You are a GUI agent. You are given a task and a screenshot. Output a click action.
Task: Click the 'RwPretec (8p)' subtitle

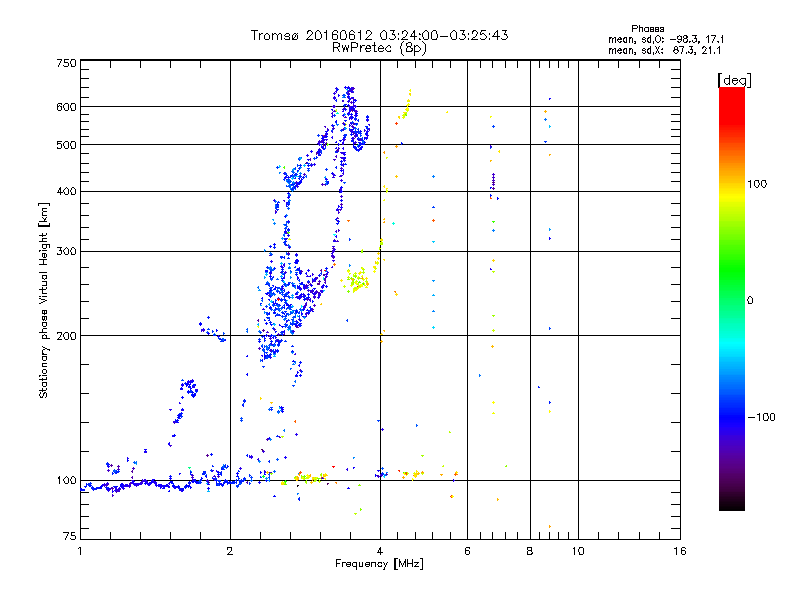click(379, 48)
